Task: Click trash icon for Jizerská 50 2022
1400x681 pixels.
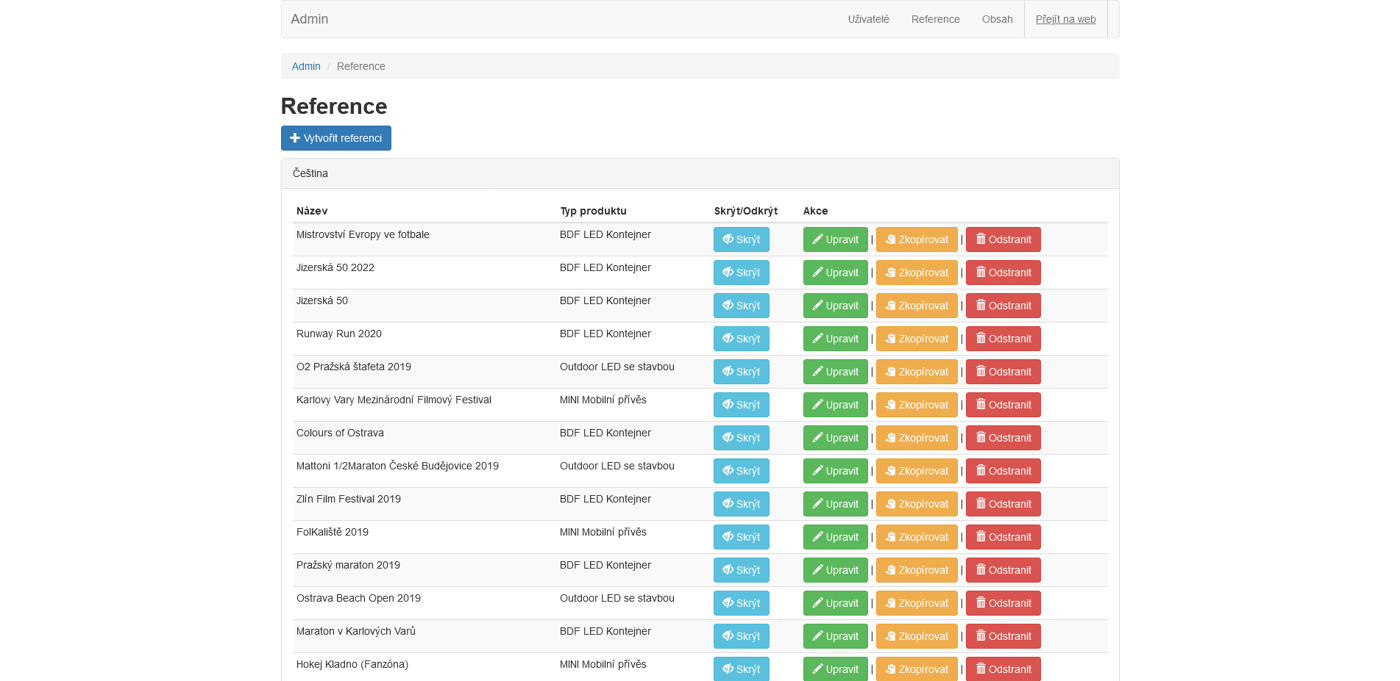Action: [x=981, y=272]
